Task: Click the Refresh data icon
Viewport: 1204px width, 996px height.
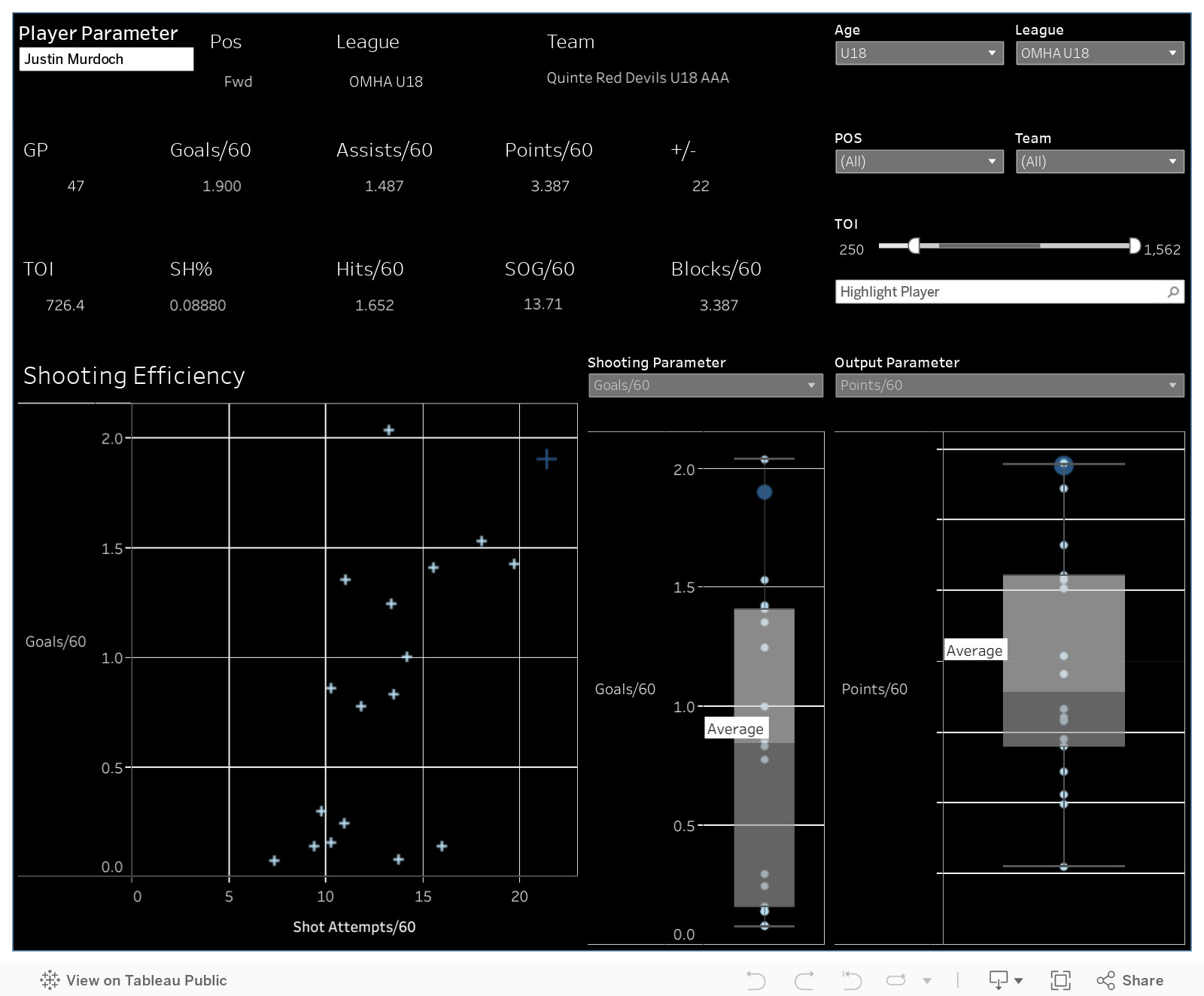Action: click(x=896, y=980)
